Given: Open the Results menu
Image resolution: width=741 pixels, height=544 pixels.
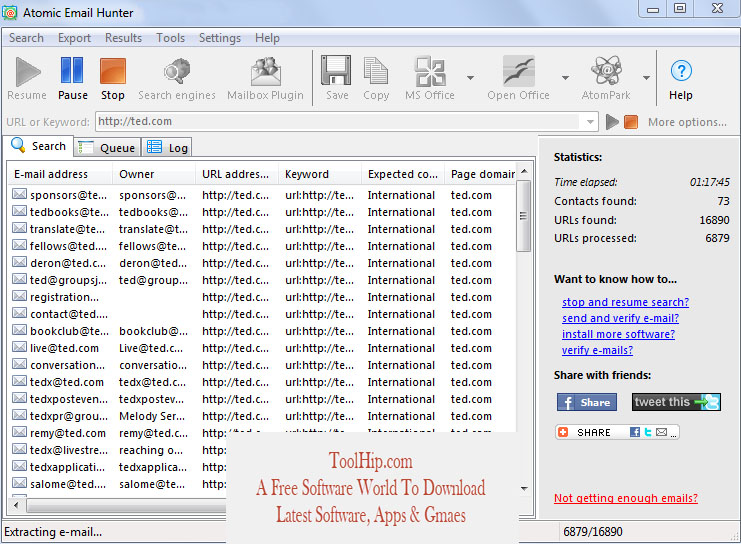Looking at the screenshot, I should tap(123, 38).
